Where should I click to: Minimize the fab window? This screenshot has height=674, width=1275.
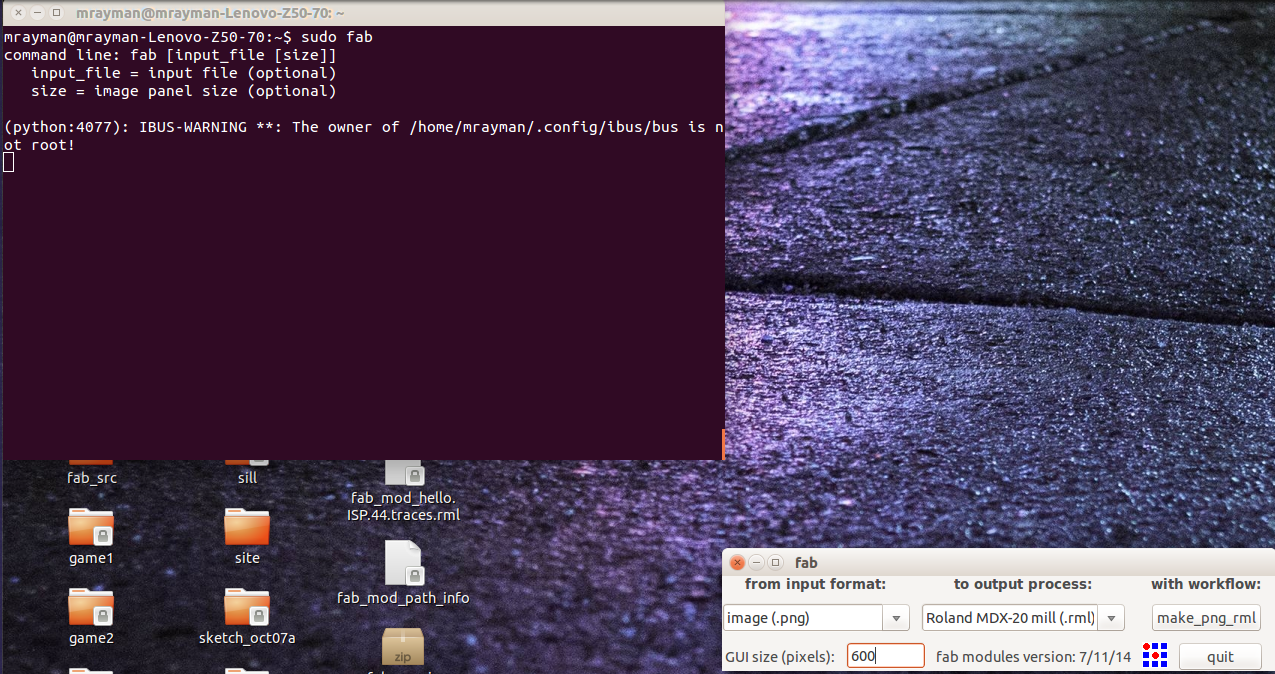tap(756, 563)
